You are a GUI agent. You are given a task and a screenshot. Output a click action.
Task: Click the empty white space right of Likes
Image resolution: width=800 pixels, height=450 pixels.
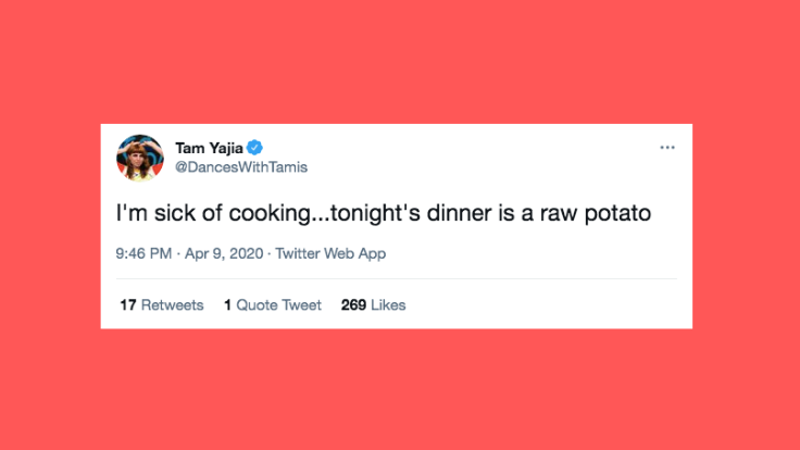click(550, 305)
